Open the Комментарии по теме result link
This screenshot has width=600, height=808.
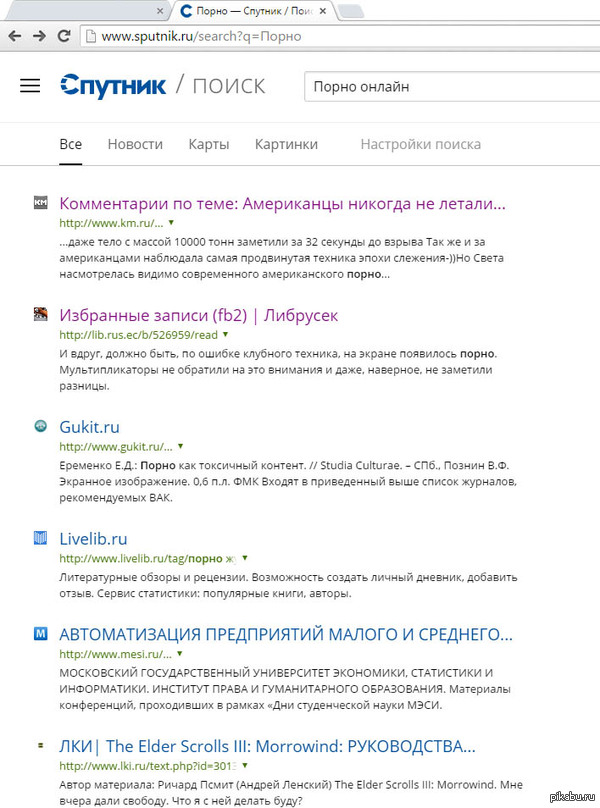click(x=282, y=204)
